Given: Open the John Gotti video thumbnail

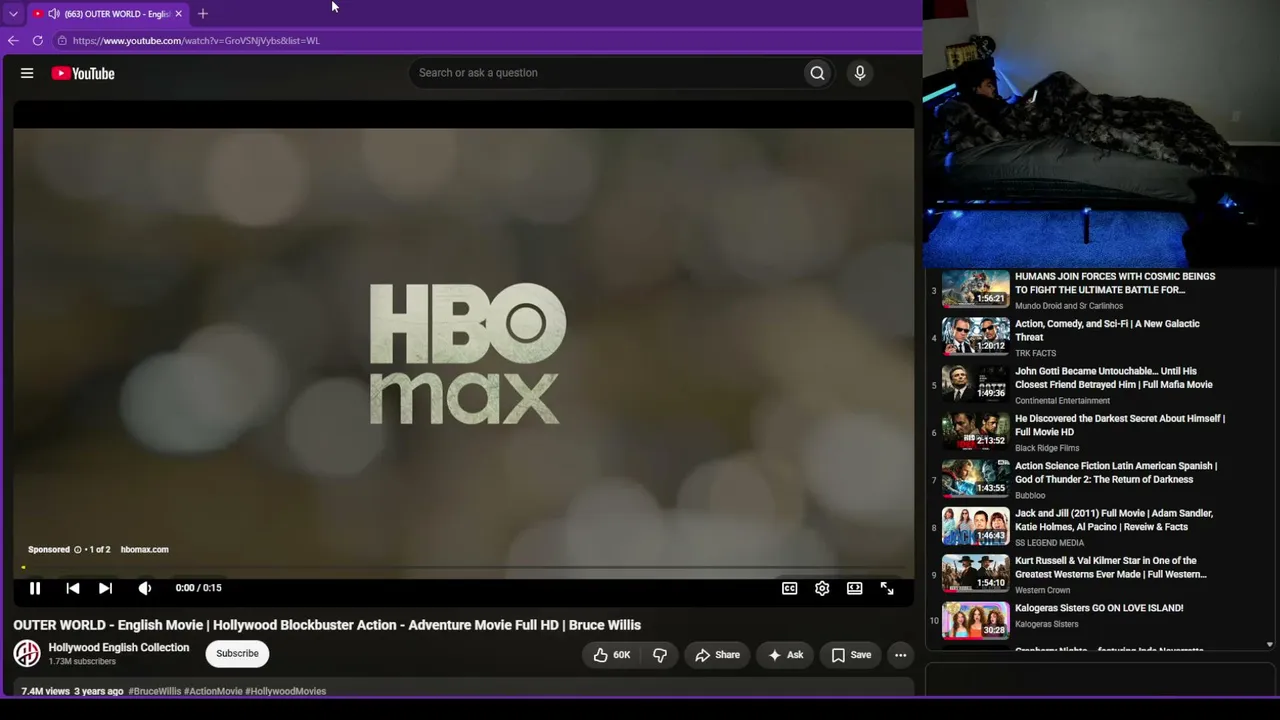Looking at the screenshot, I should [x=976, y=385].
